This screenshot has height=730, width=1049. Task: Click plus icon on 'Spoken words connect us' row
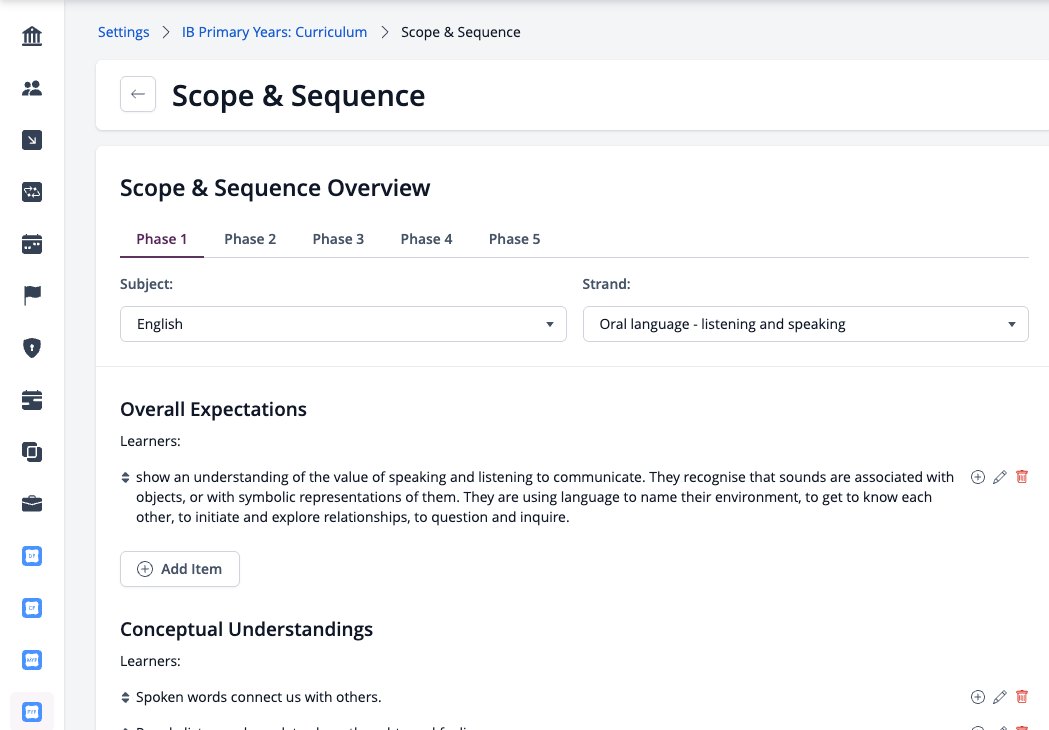(x=977, y=697)
